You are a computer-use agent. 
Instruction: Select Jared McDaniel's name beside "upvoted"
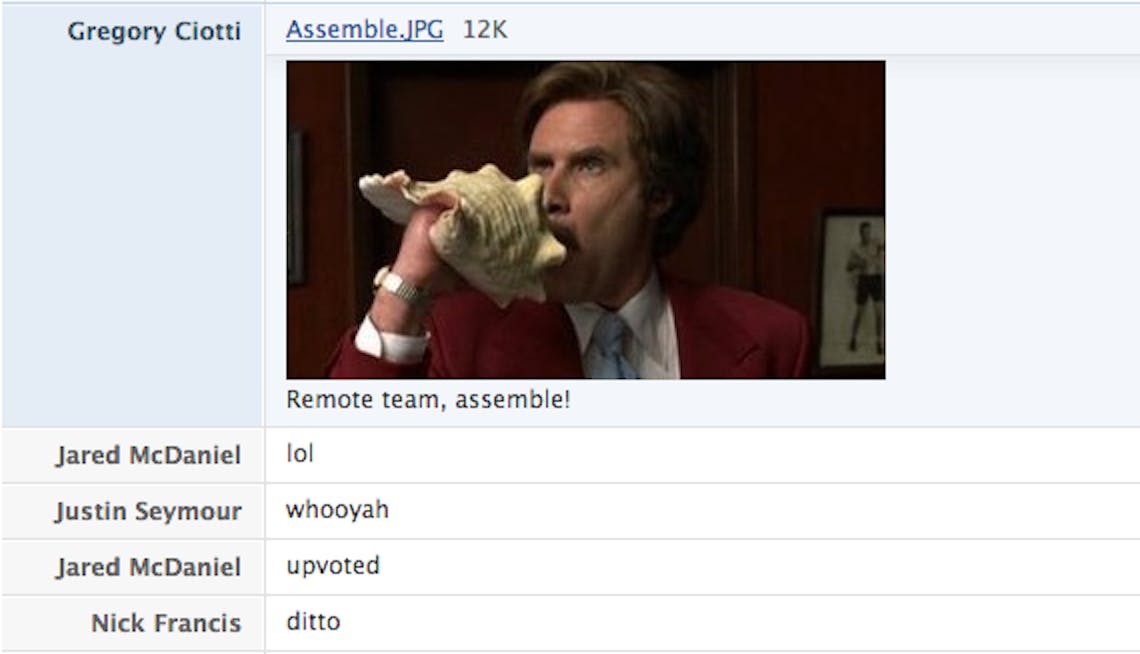pos(148,567)
